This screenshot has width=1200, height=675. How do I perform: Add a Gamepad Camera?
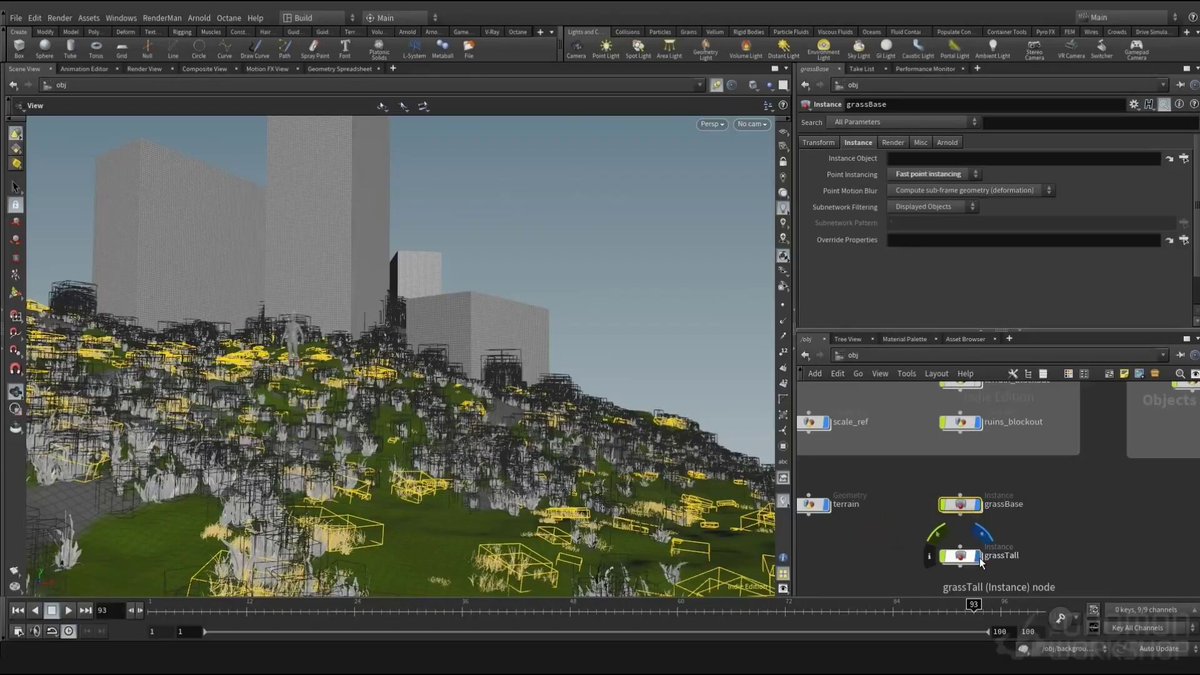[1137, 48]
